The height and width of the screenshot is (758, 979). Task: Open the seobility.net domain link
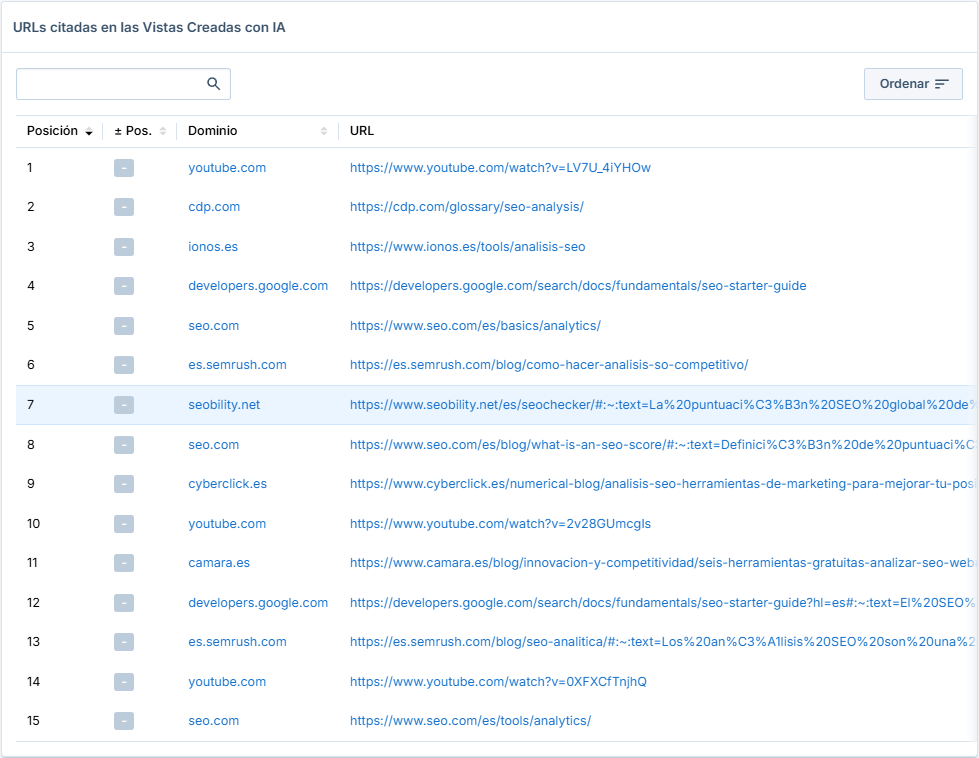pos(224,405)
